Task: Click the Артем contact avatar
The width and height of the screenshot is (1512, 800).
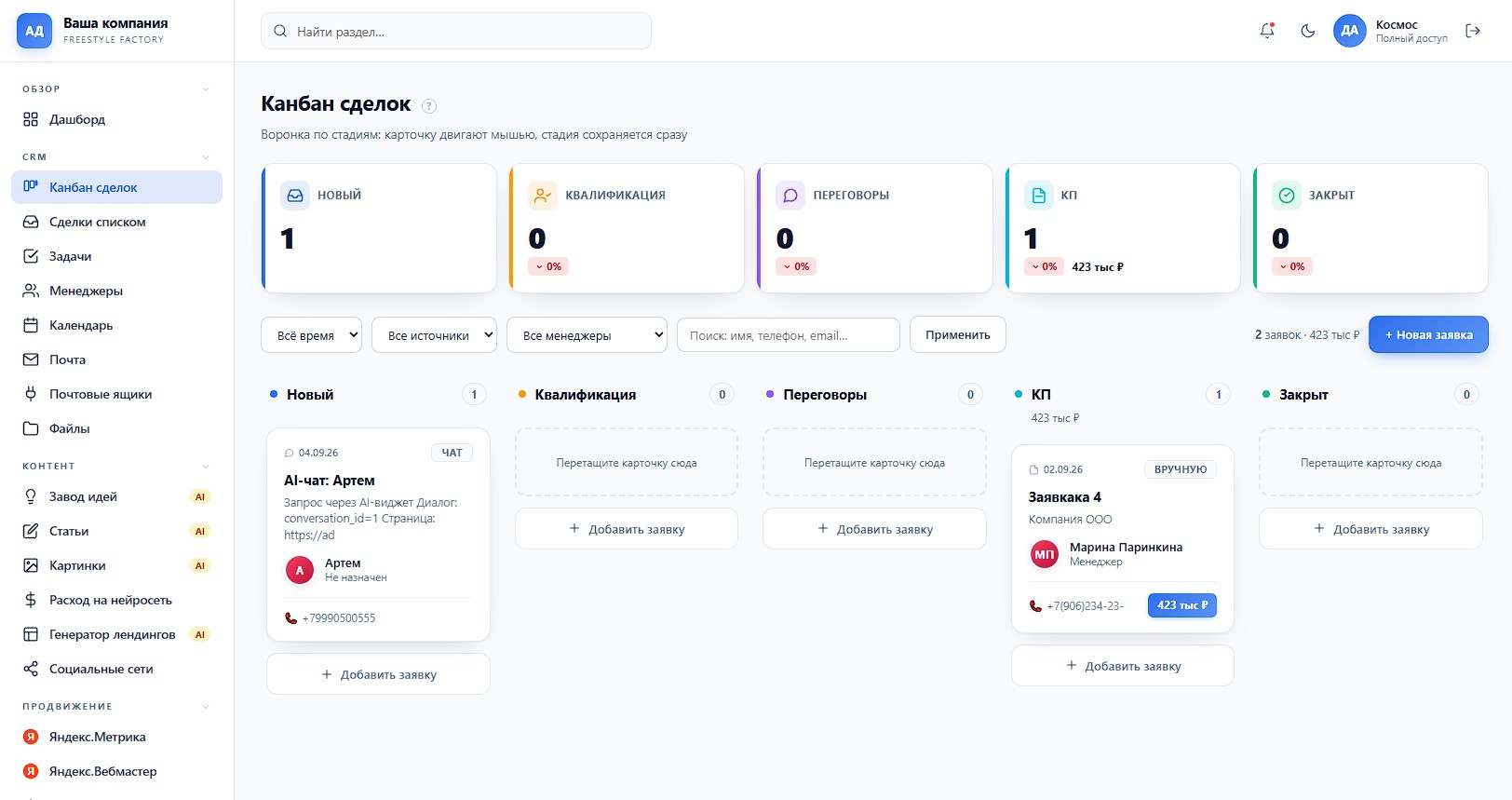Action: click(300, 570)
